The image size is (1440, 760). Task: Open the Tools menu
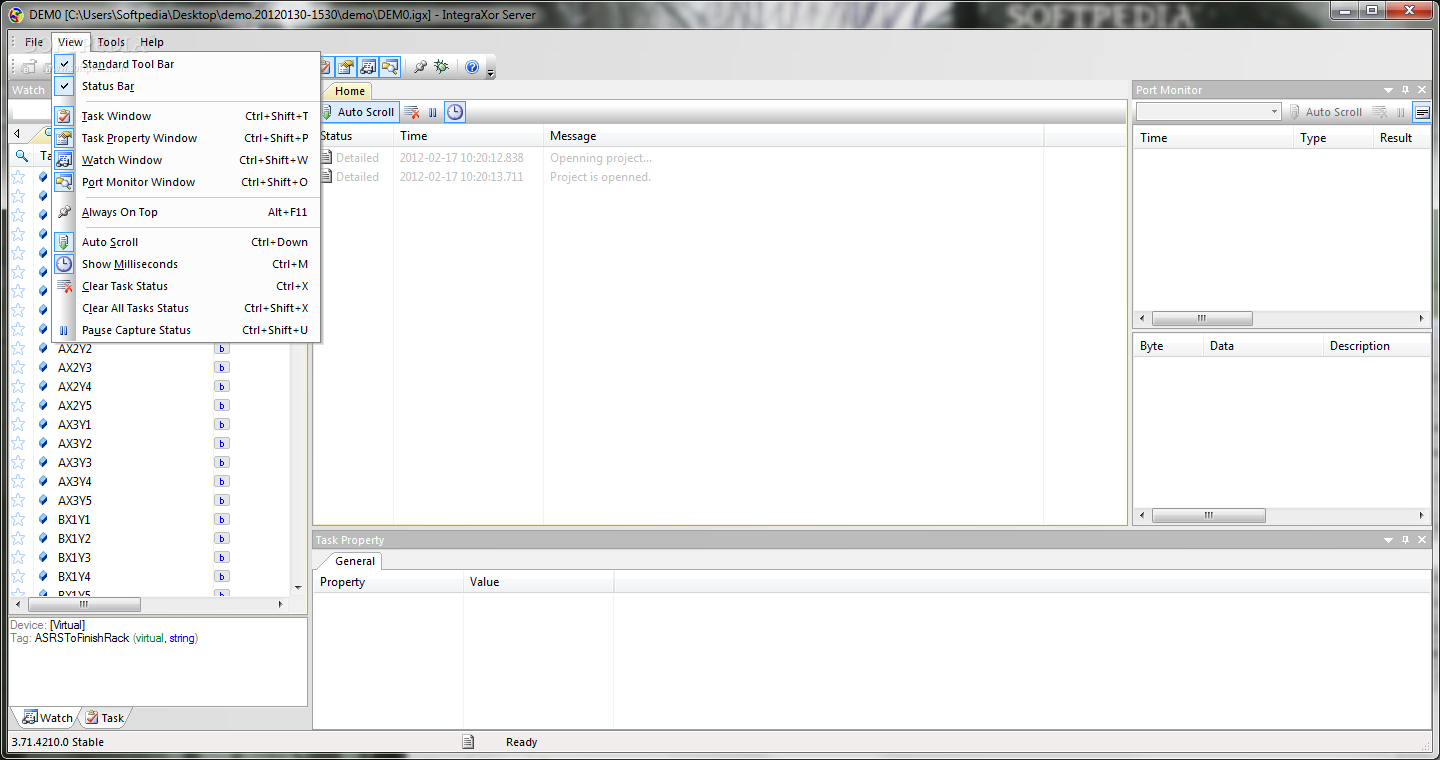pyautogui.click(x=111, y=42)
